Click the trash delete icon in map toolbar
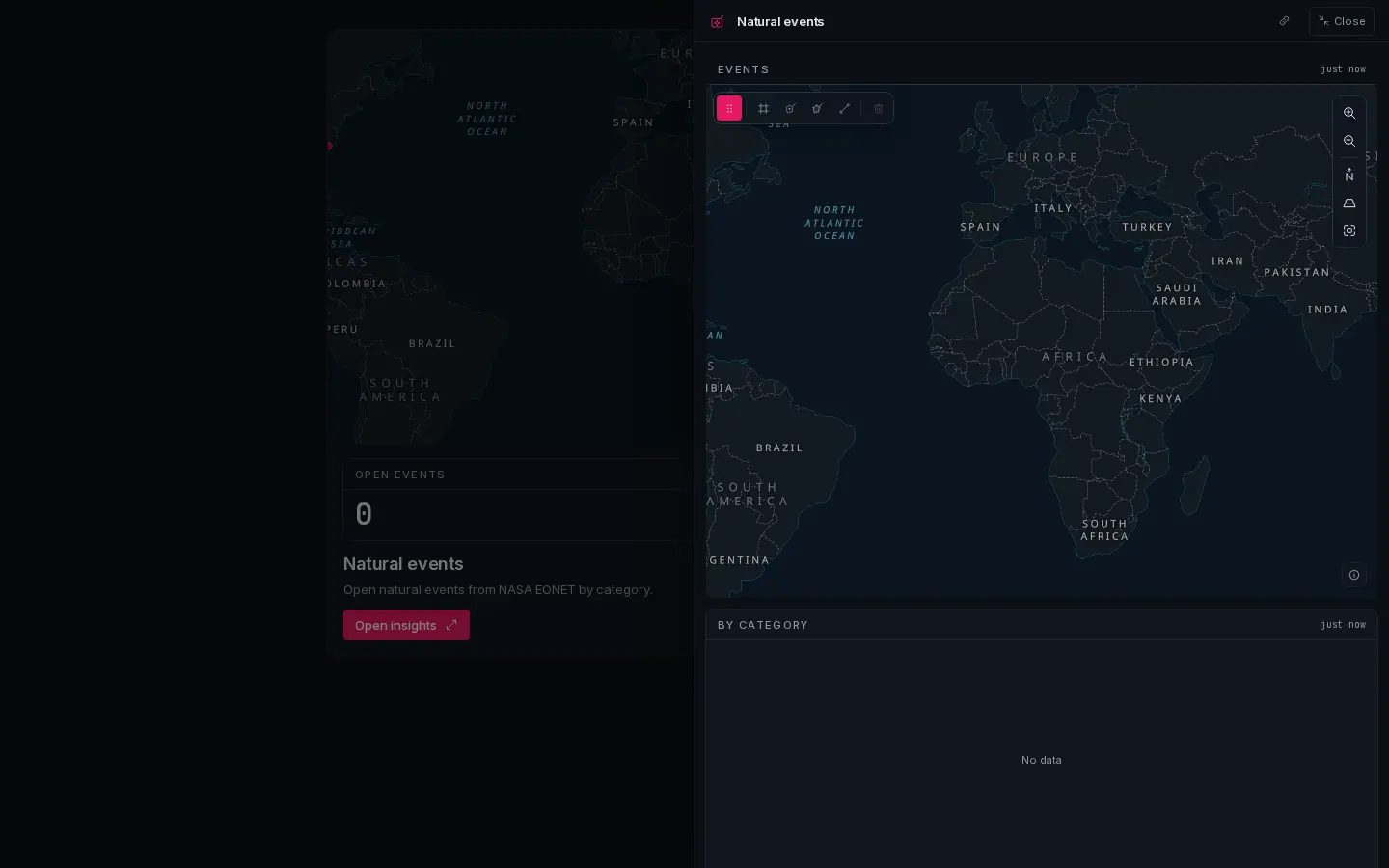This screenshot has height=868, width=1389. (x=878, y=108)
